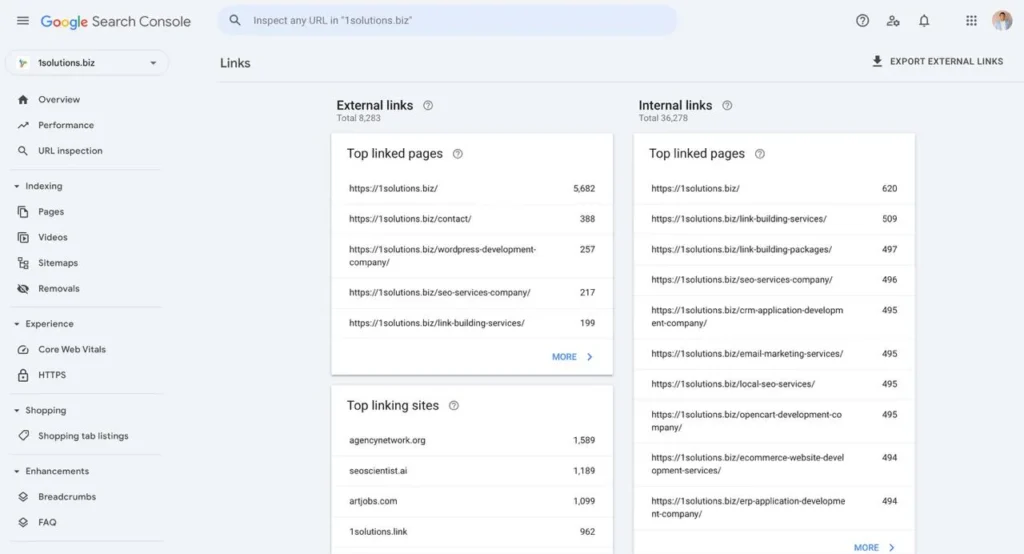Screen dimensions: 1024x554
Task: Collapse the Enhancements section
Action: (16, 471)
